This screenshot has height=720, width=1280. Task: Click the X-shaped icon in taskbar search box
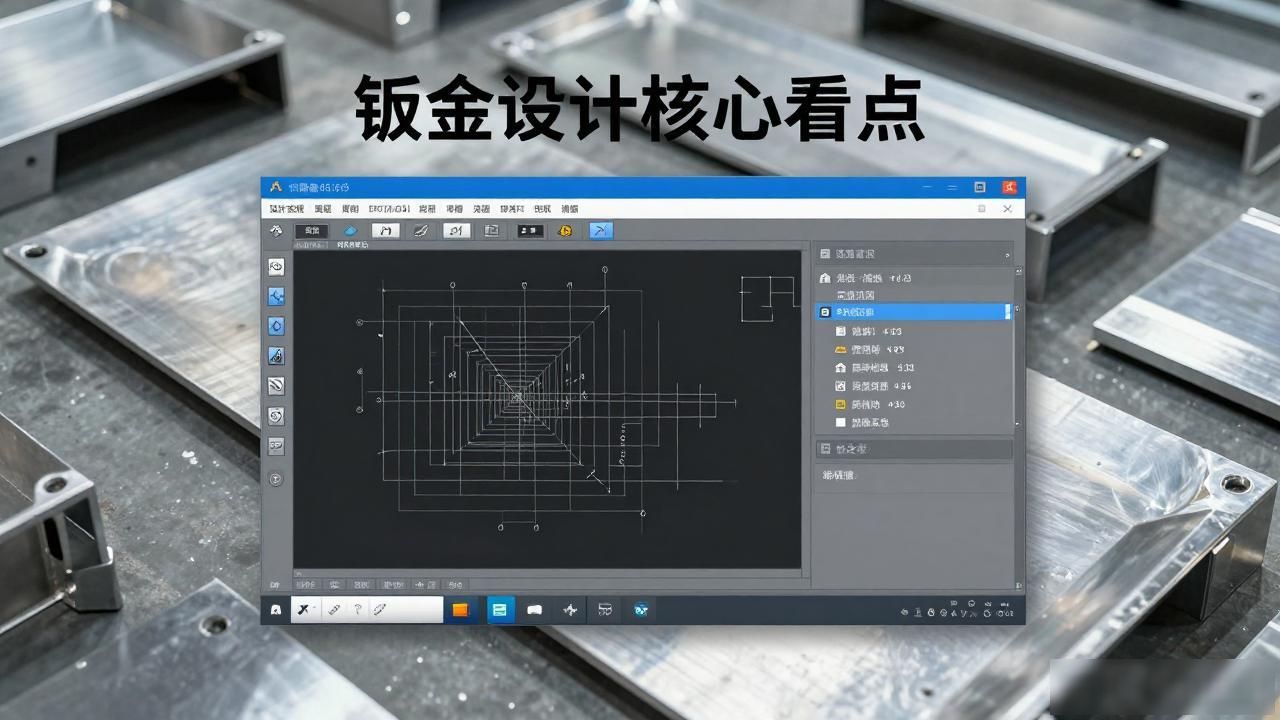pyautogui.click(x=303, y=609)
